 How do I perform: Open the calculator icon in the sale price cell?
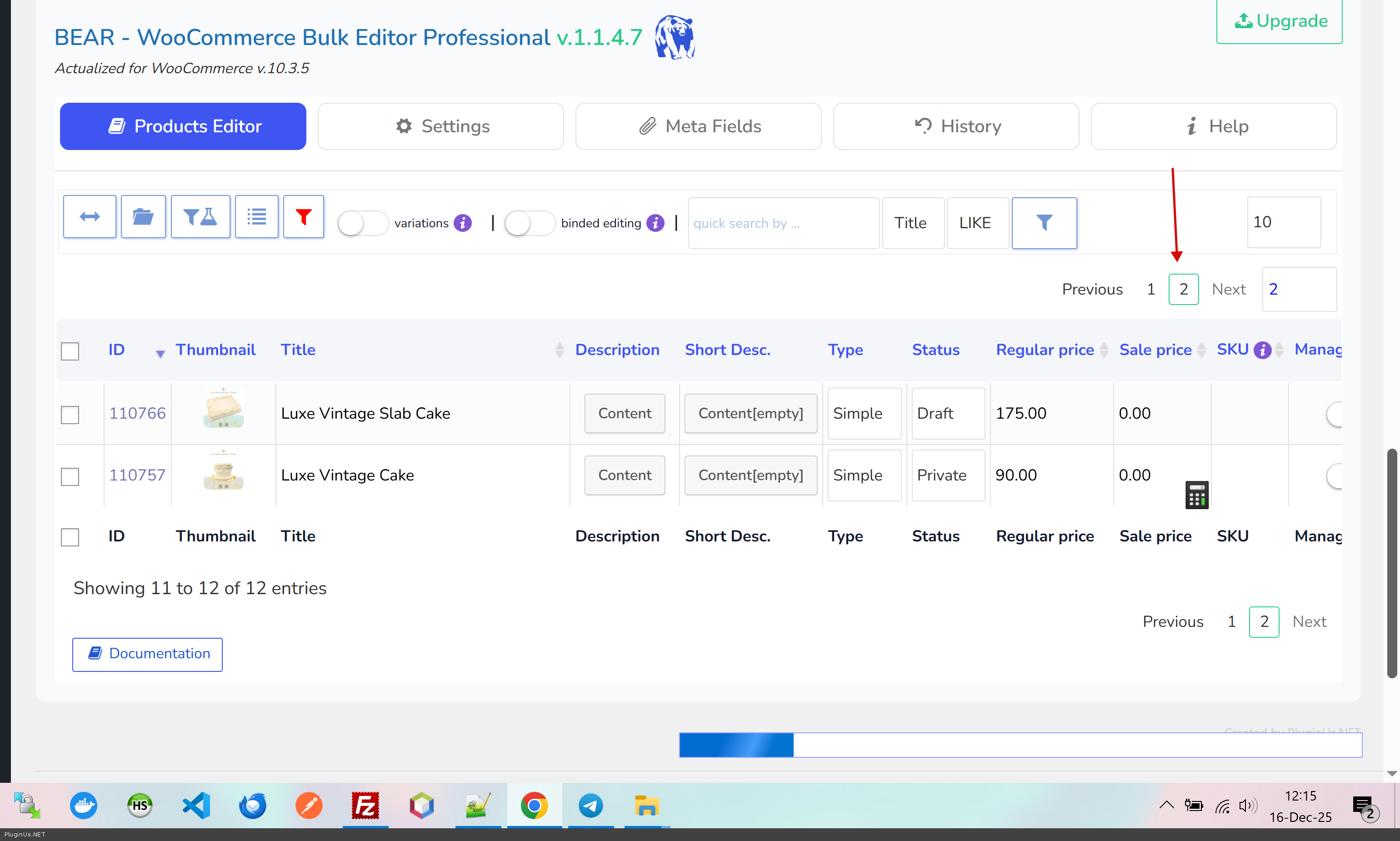point(1196,496)
